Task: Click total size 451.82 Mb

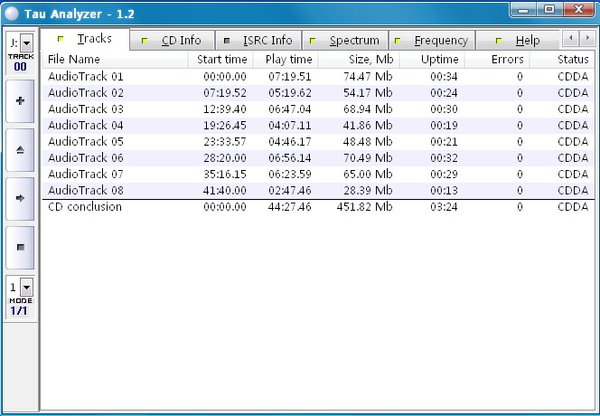Action: pos(365,207)
